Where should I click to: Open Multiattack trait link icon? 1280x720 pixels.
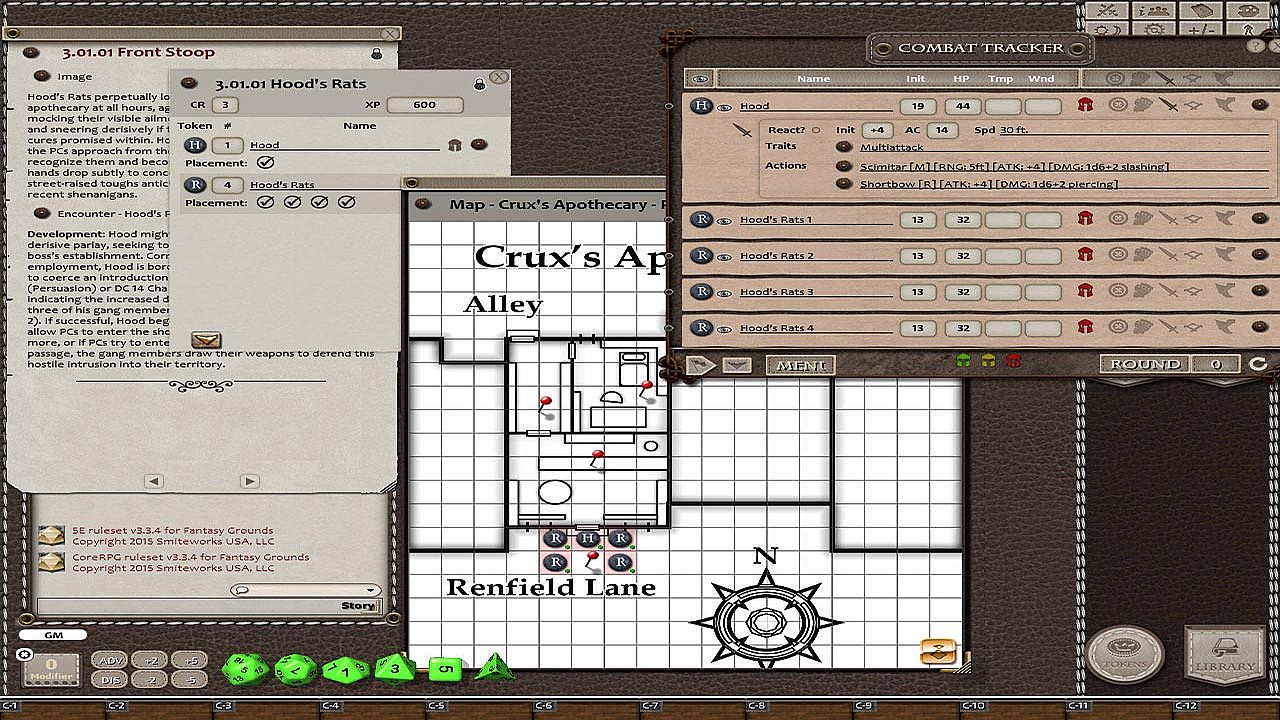pyautogui.click(x=843, y=147)
